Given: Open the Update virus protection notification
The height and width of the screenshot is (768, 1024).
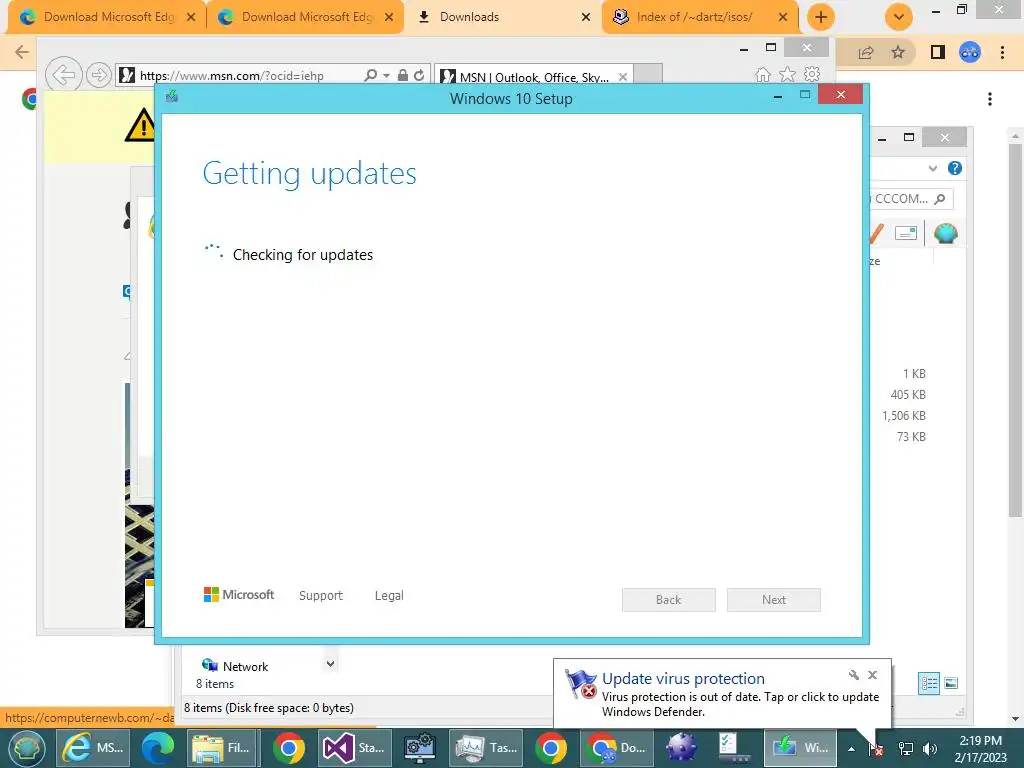Looking at the screenshot, I should [x=722, y=694].
